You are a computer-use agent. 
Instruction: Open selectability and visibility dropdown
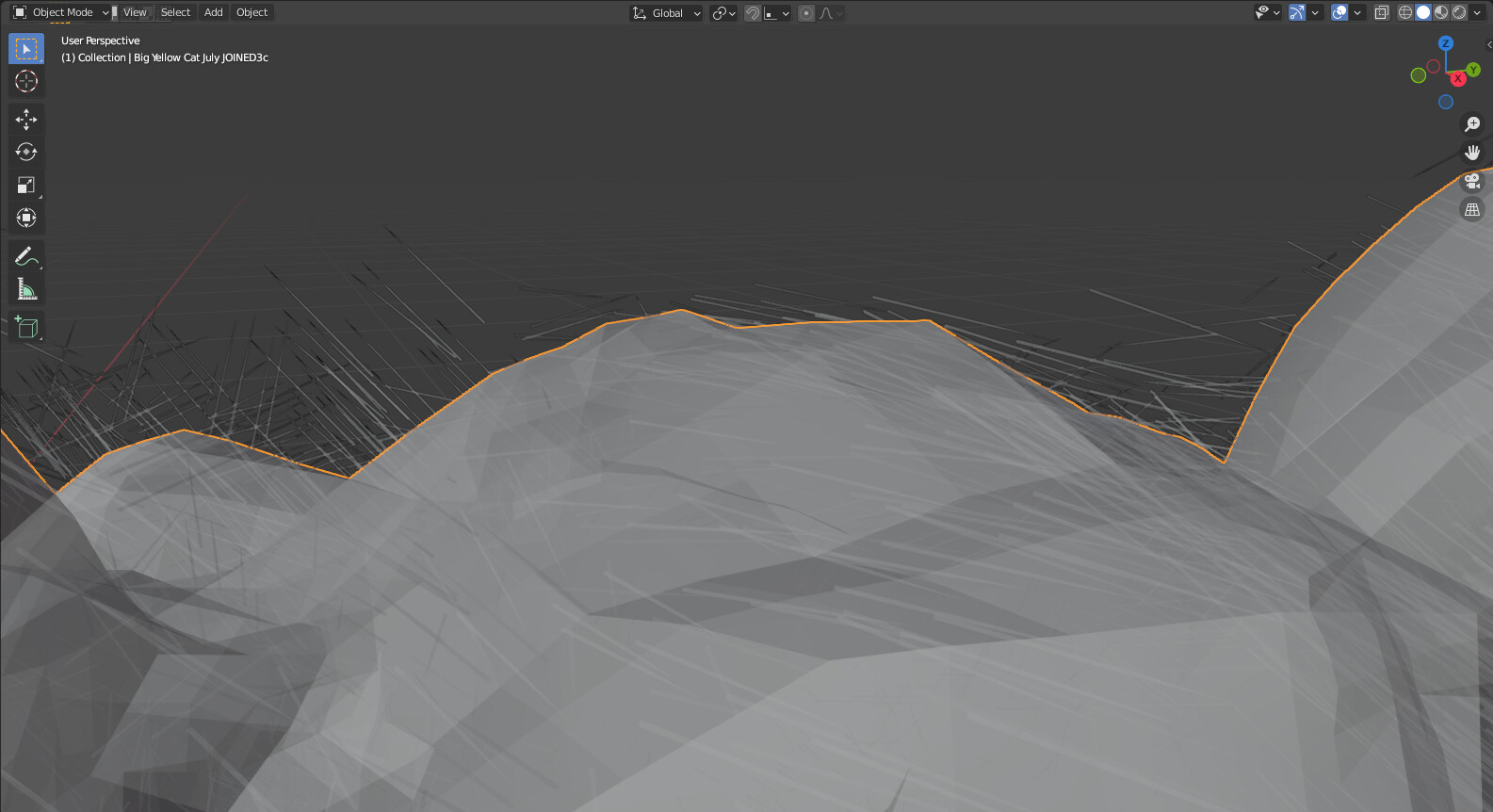click(1268, 12)
